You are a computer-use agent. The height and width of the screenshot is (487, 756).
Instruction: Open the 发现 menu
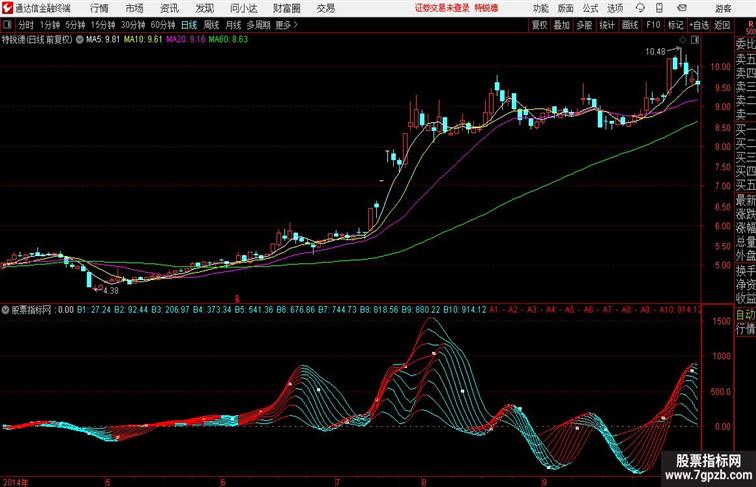click(x=204, y=8)
